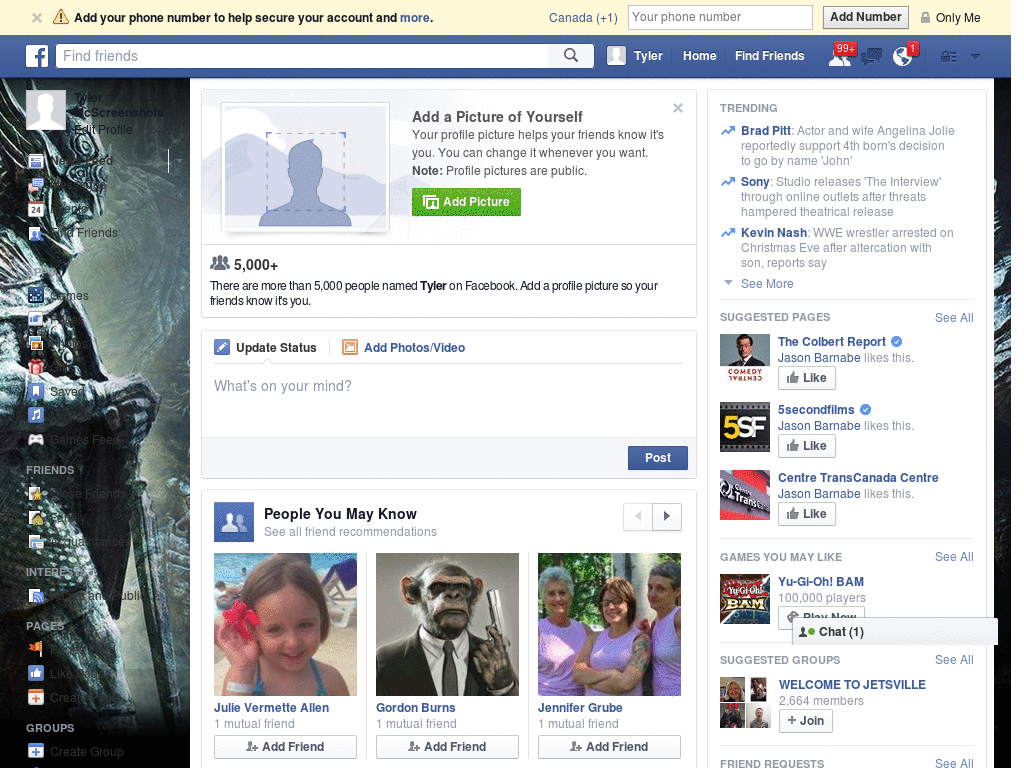Like The Colbert Report page
Viewport: 1024px width, 768px height.
click(807, 377)
